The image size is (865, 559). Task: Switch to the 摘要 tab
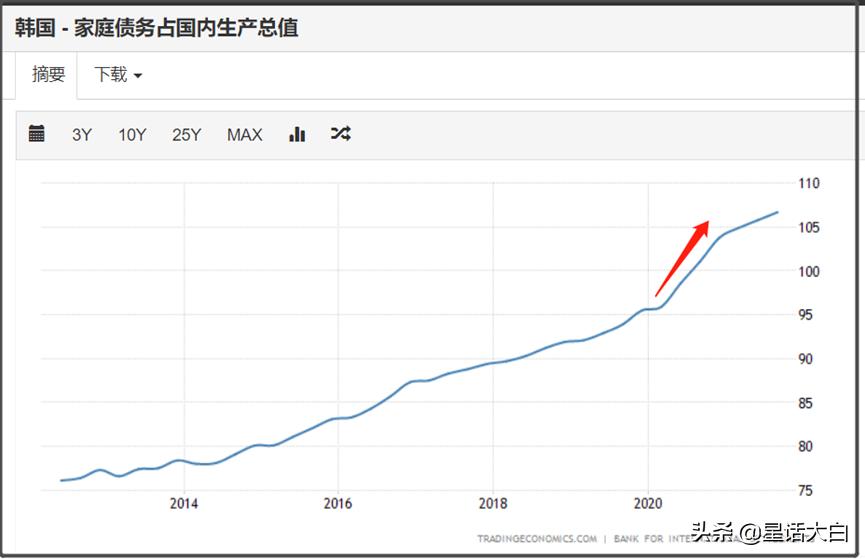[x=49, y=74]
